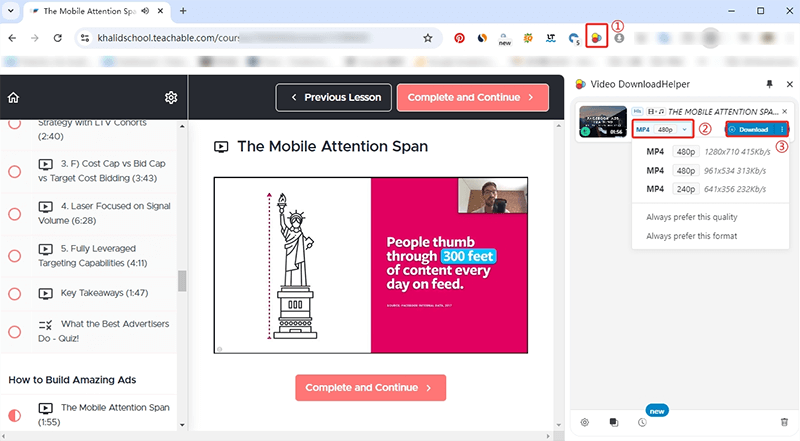Close the Mobile Attention Span browser tab

point(160,11)
